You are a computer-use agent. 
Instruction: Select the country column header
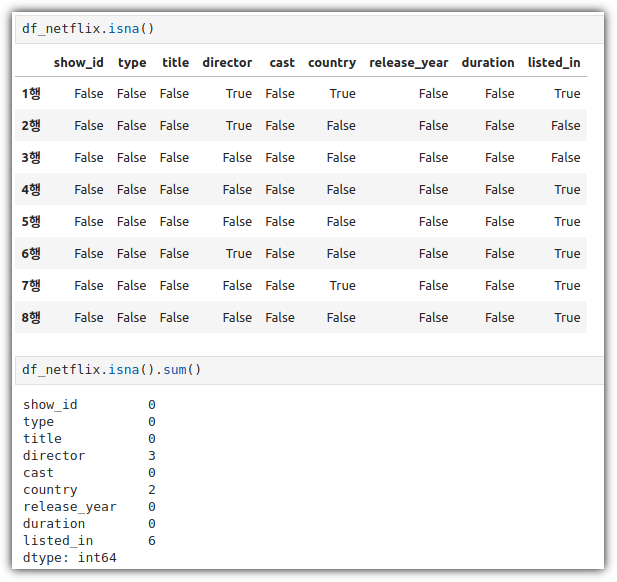332,63
